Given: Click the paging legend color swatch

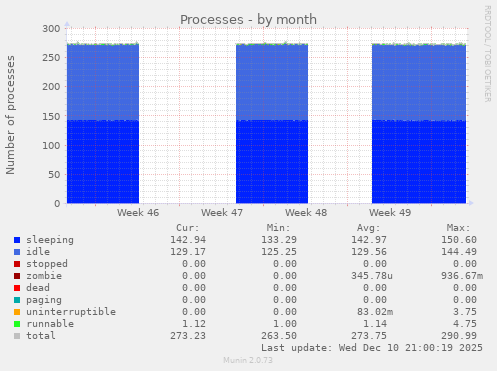Looking at the screenshot, I should [17, 300].
